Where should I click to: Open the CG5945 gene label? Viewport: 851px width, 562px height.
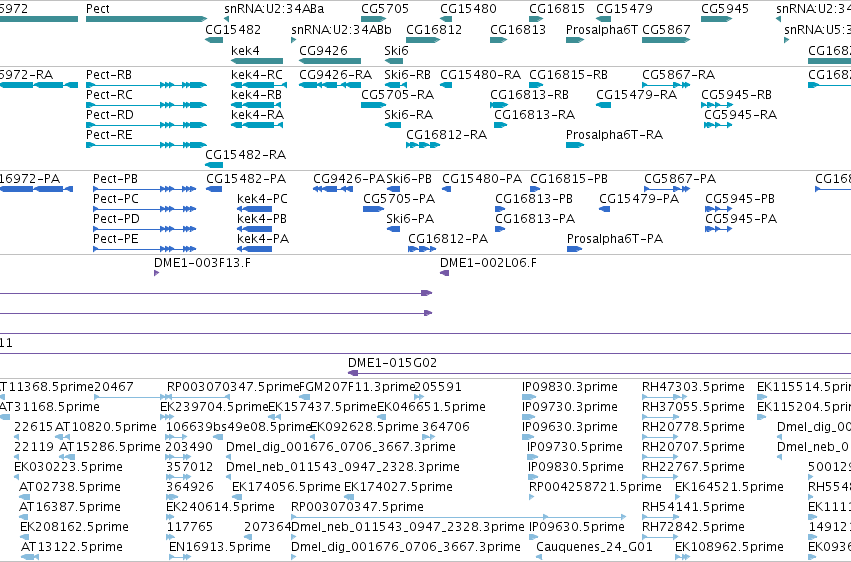[725, 9]
